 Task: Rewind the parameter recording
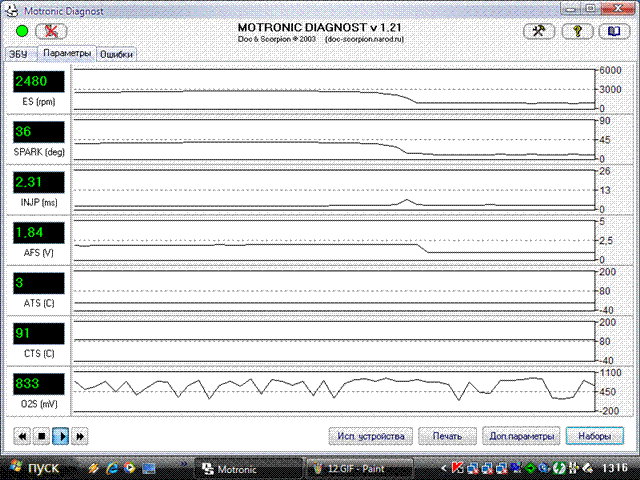pyautogui.click(x=22, y=436)
